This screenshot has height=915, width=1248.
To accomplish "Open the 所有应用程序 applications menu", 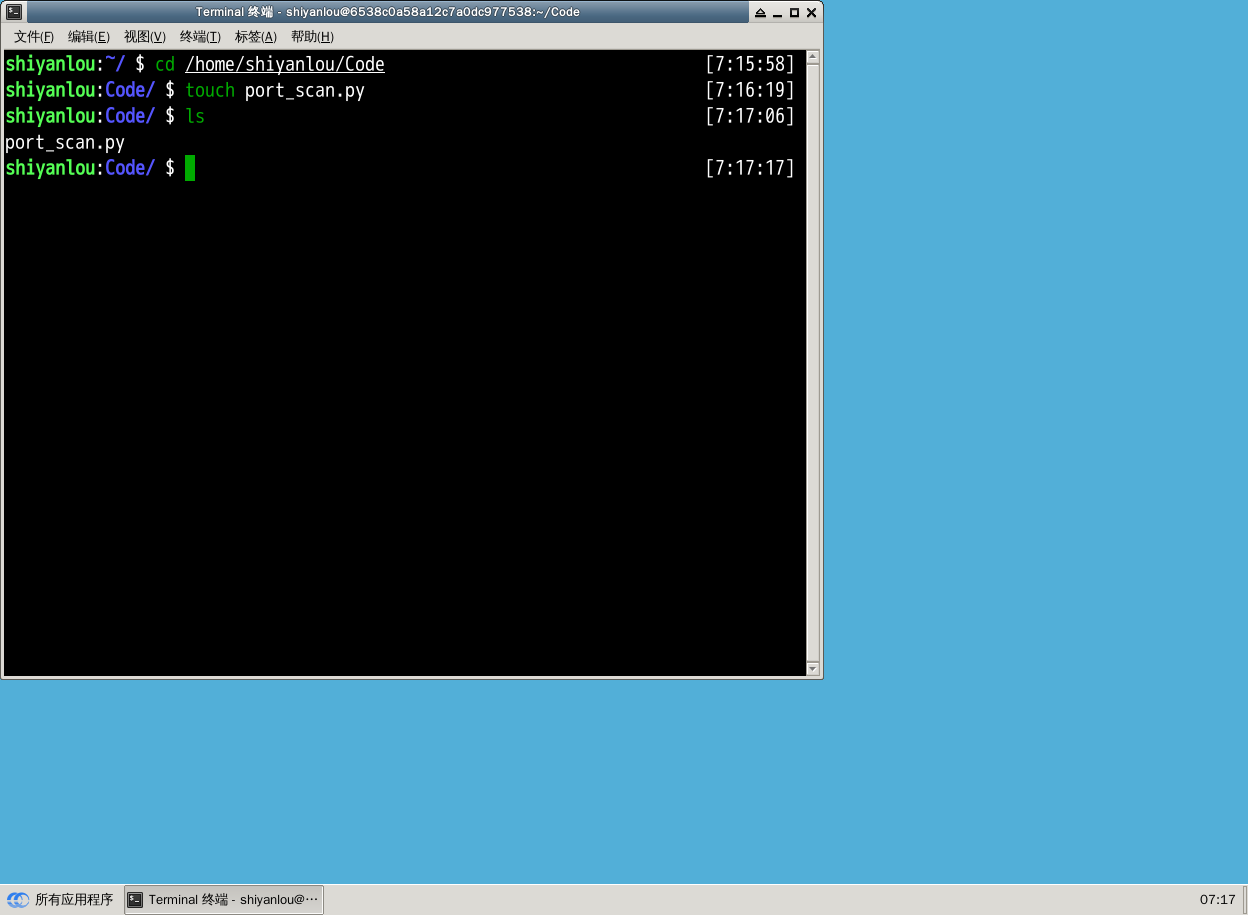I will pos(61,899).
